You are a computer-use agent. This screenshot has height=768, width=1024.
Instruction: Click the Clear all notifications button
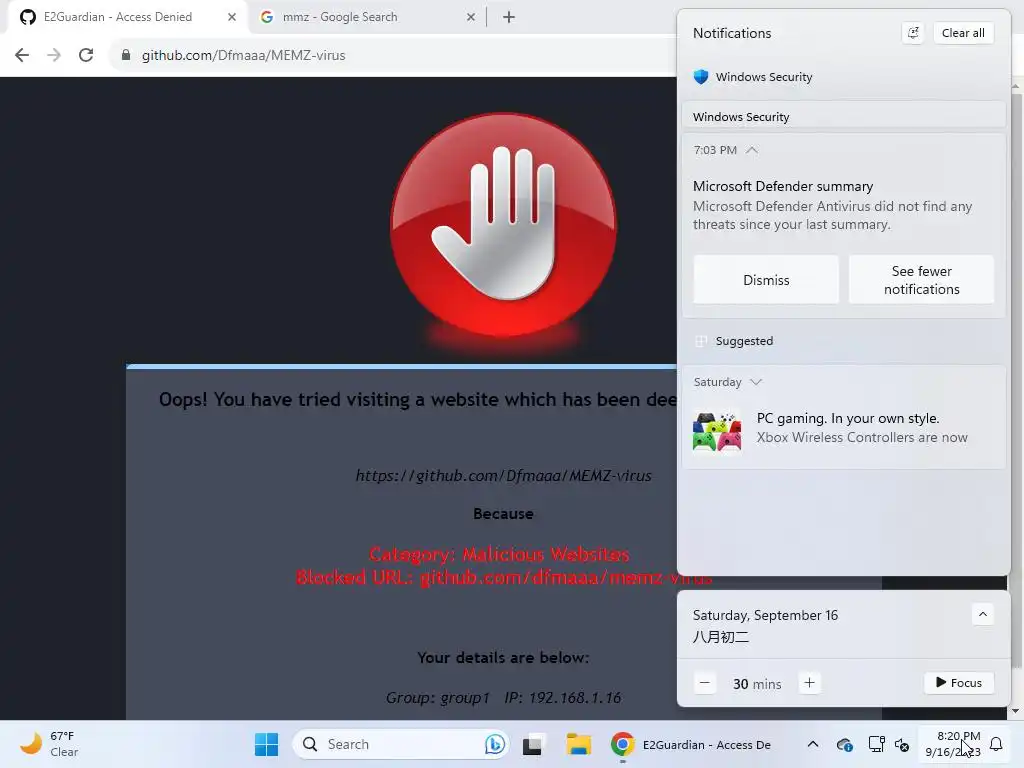pyautogui.click(x=963, y=33)
